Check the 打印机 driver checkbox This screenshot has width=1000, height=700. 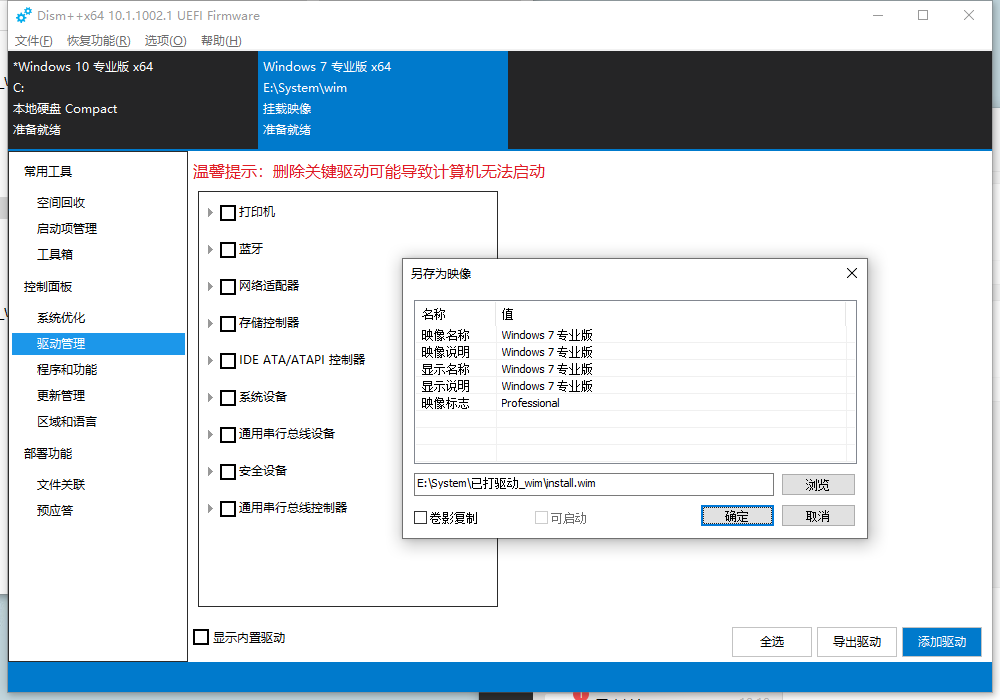[228, 212]
